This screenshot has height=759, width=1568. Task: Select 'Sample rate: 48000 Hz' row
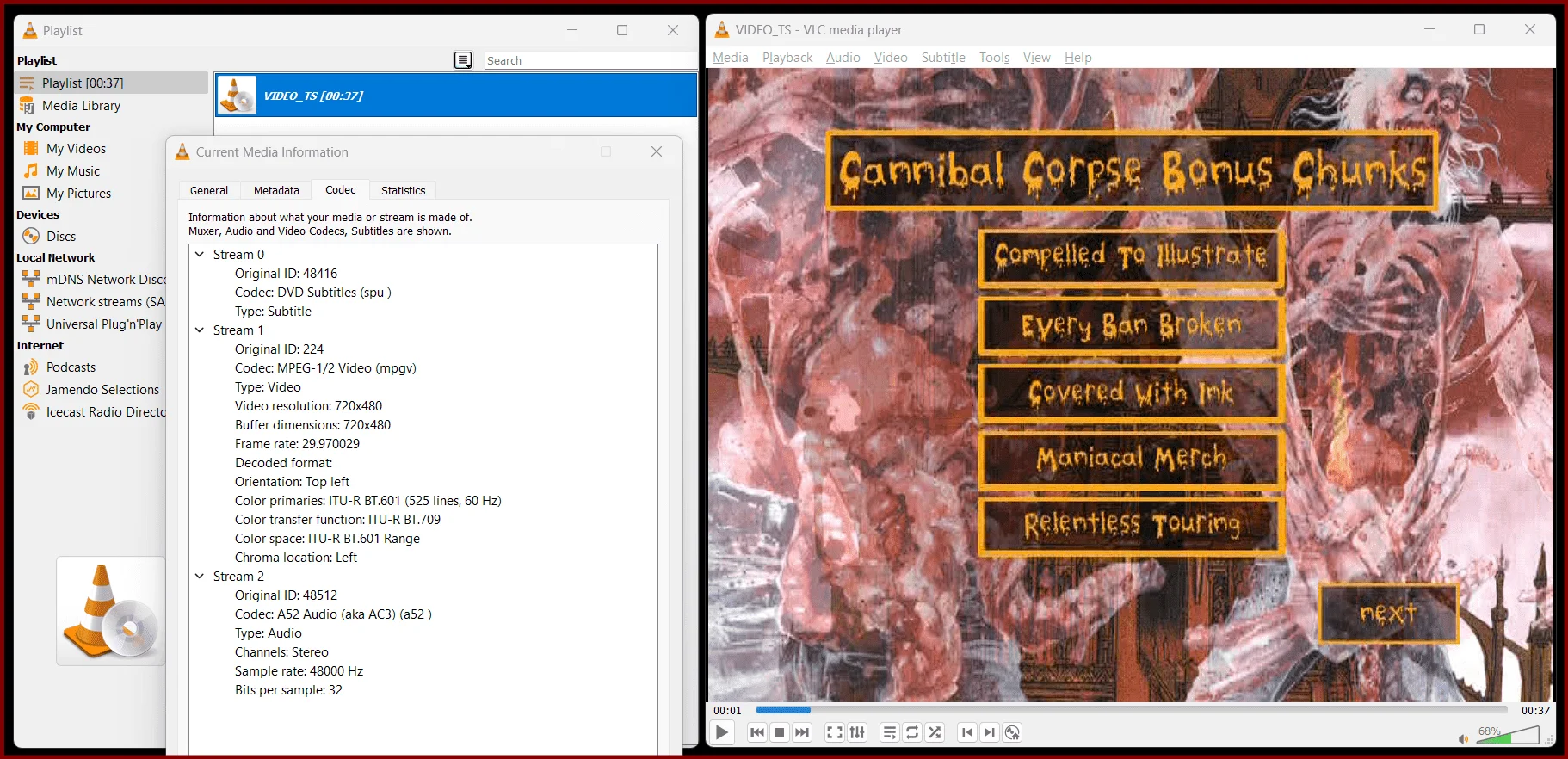pyautogui.click(x=299, y=671)
